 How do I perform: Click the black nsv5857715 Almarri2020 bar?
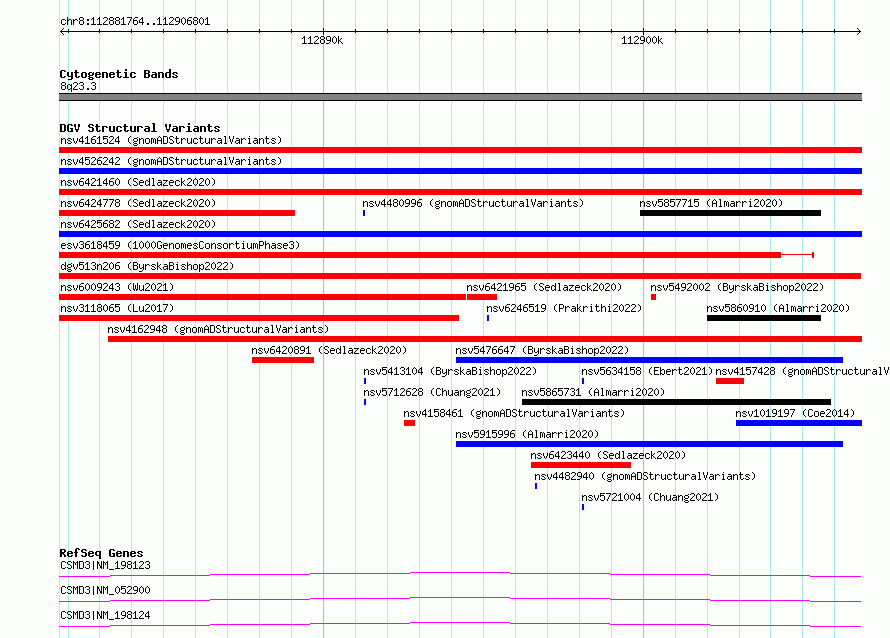pos(731,213)
